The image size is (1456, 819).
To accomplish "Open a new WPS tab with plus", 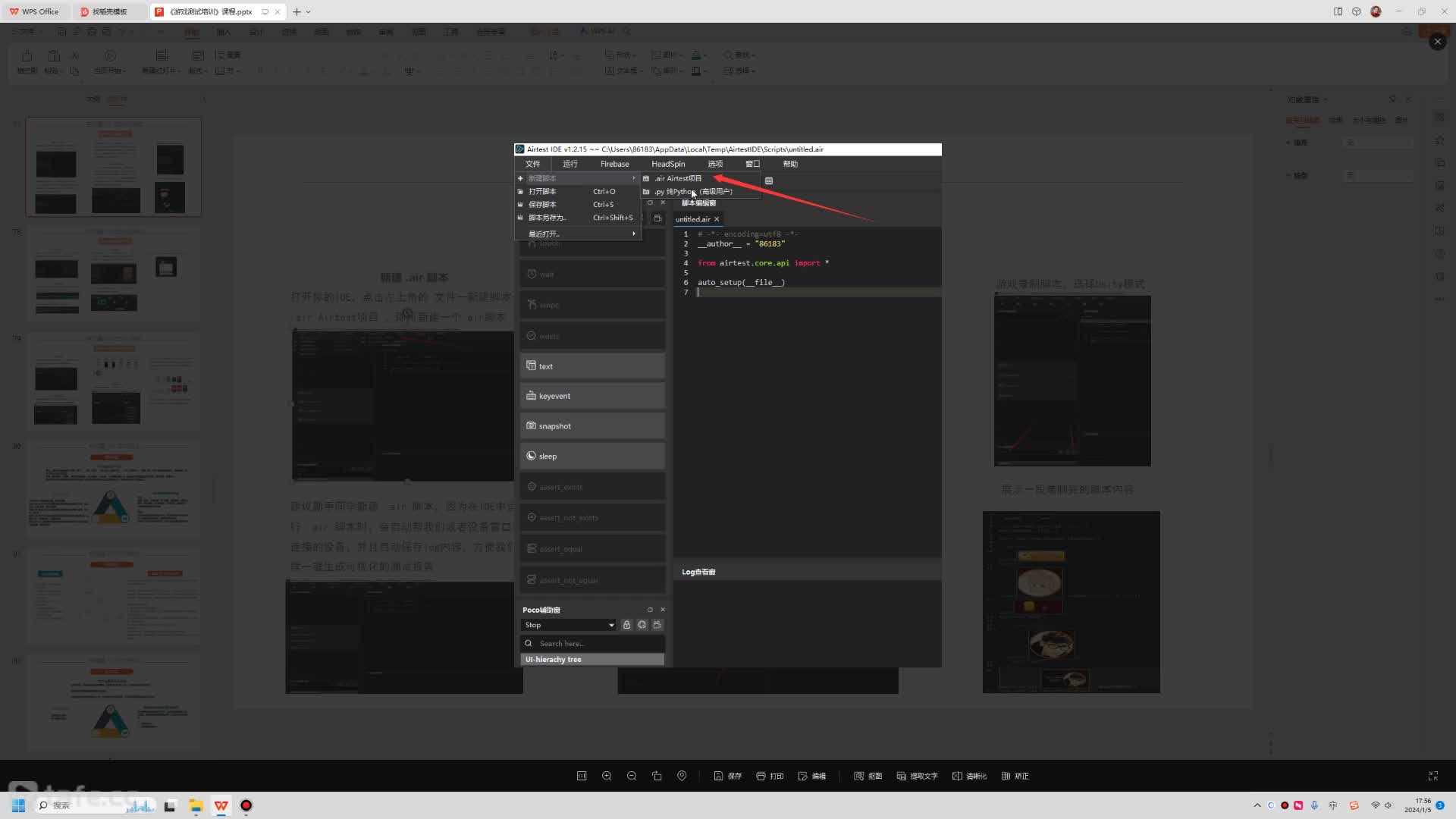I will click(x=297, y=11).
